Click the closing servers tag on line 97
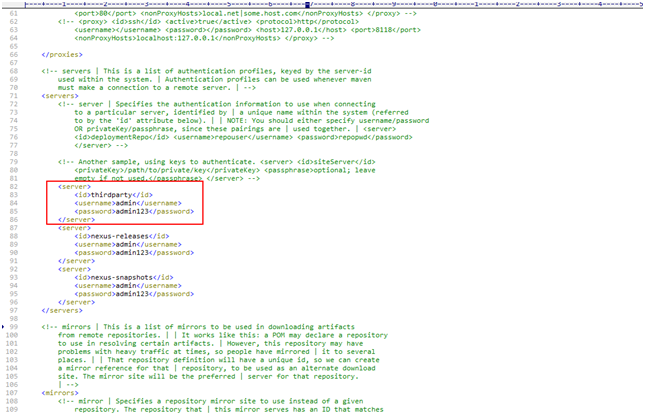The width and height of the screenshot is (645, 416). pos(62,310)
